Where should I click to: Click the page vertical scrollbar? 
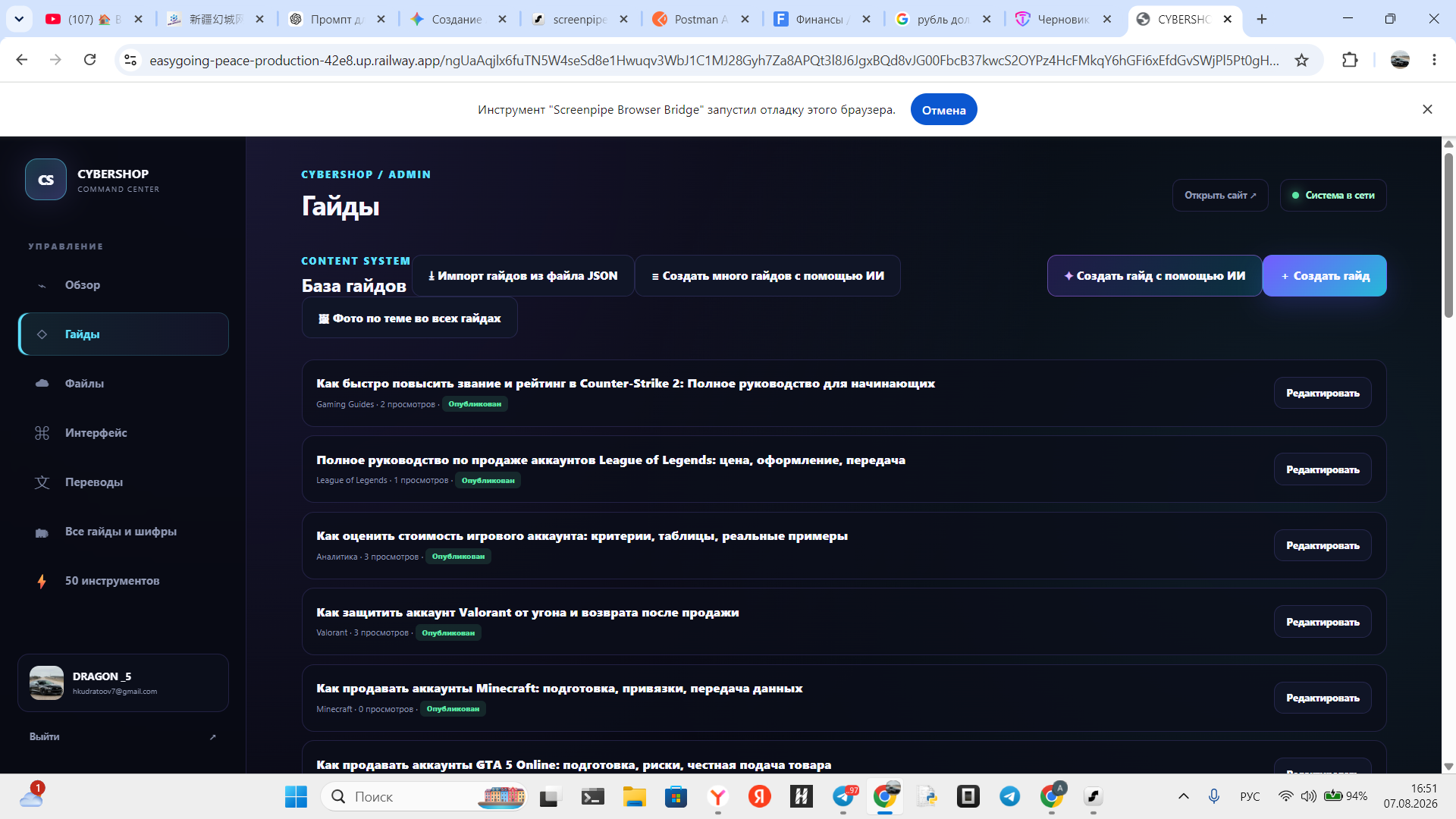[1448, 235]
